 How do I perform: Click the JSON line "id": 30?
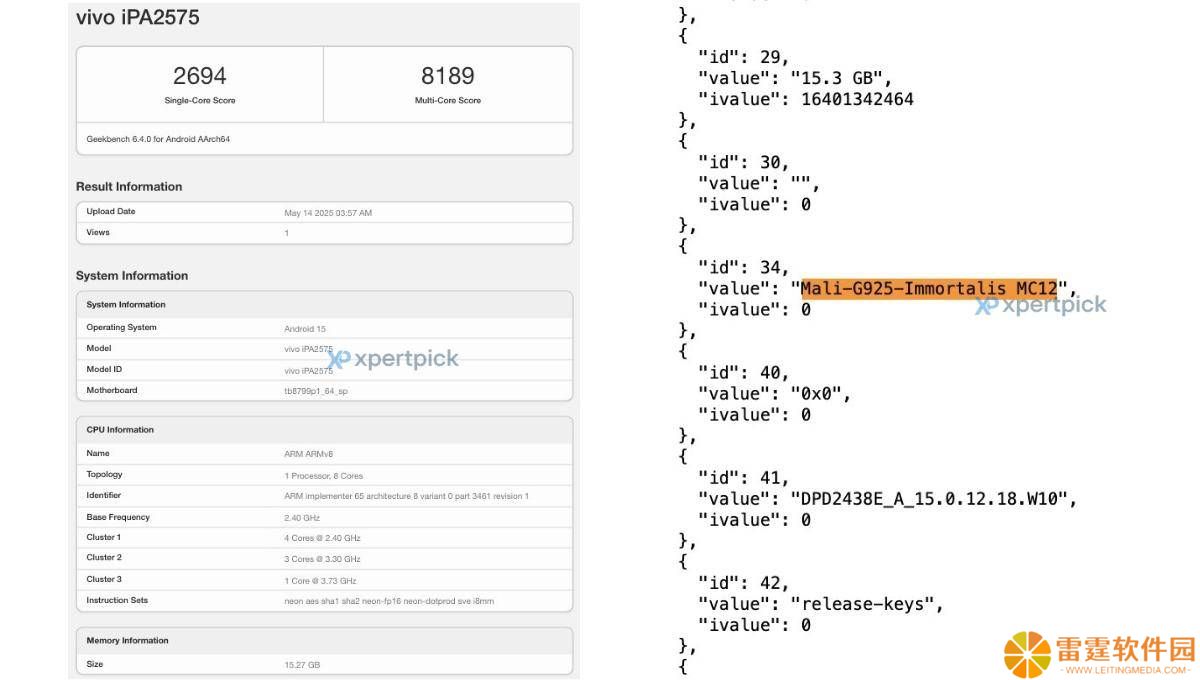744,162
